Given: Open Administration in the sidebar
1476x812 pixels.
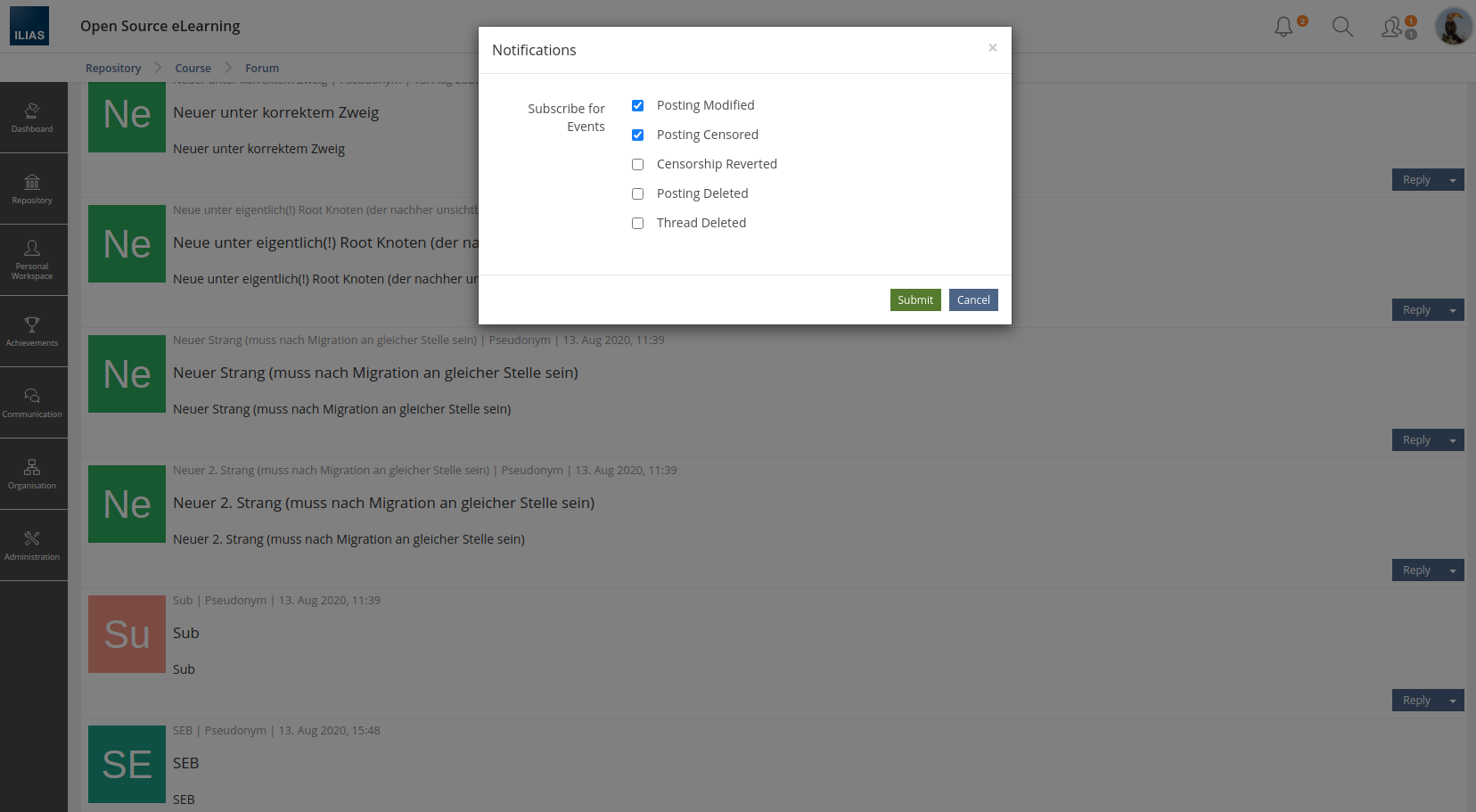Looking at the screenshot, I should click(32, 545).
